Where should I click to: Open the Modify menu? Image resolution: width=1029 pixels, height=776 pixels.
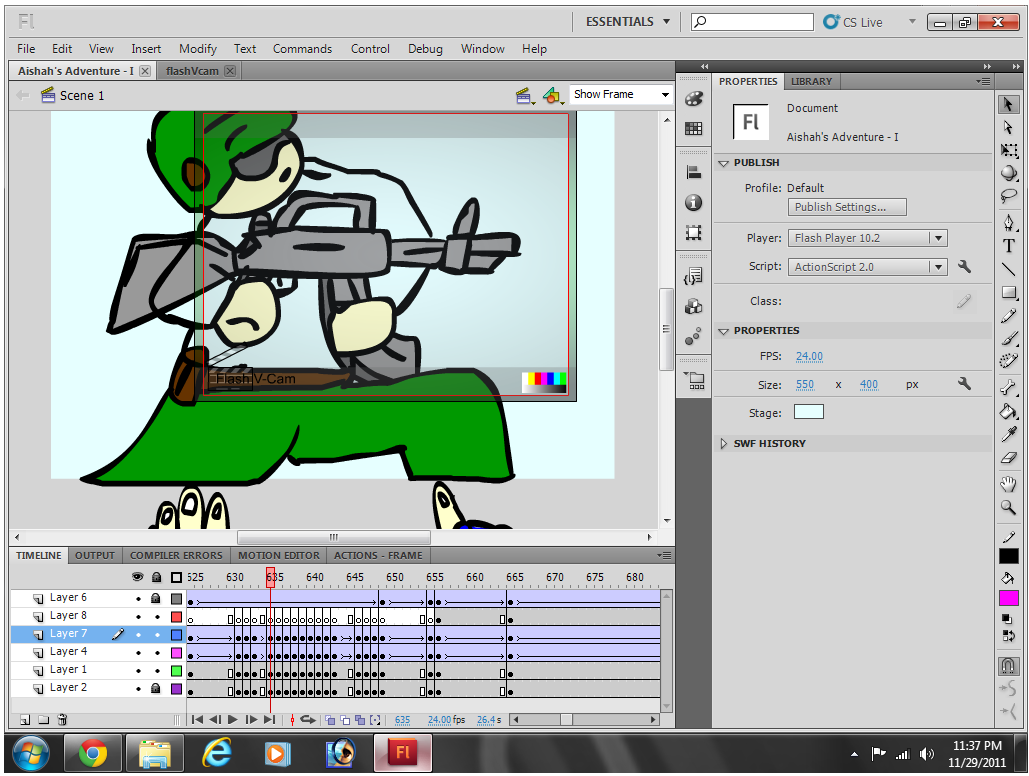(x=198, y=49)
